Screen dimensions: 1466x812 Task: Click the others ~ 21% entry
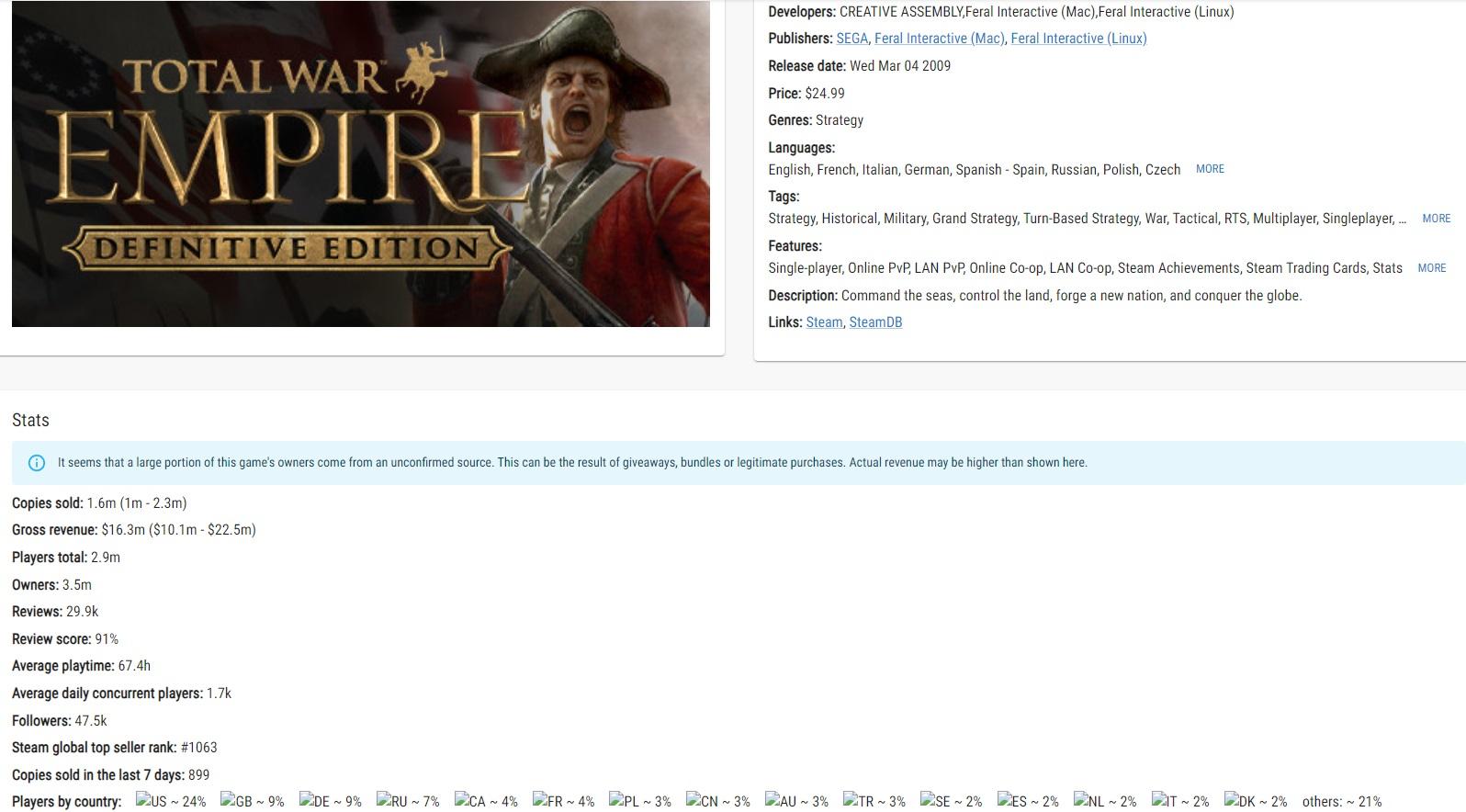(x=1341, y=802)
